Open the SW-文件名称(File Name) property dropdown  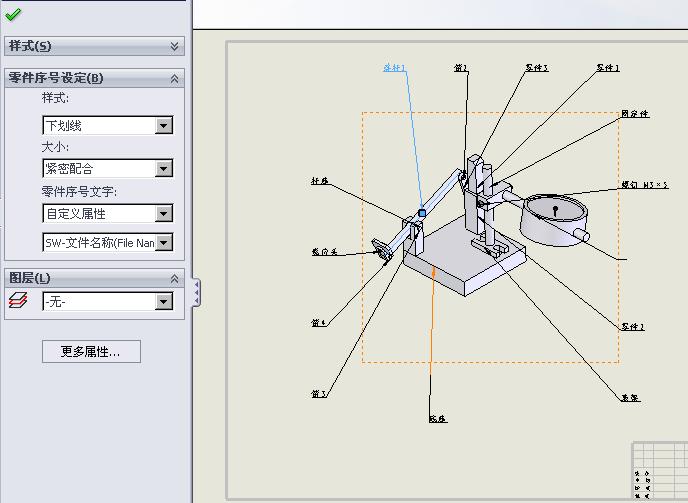[164, 242]
